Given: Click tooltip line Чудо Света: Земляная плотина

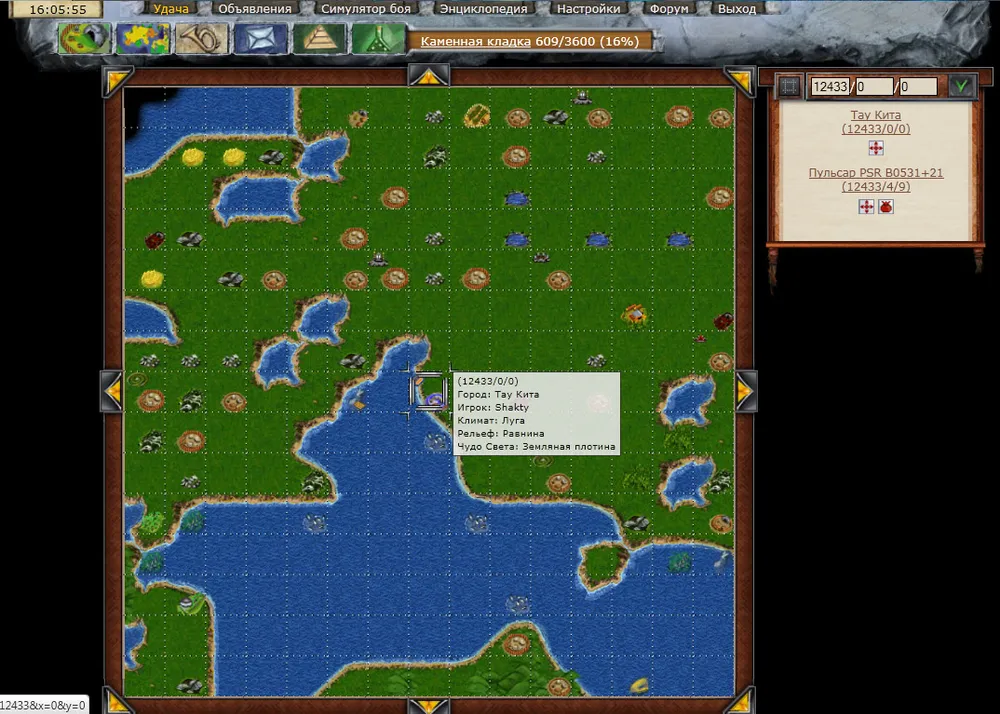Looking at the screenshot, I should 536,447.
